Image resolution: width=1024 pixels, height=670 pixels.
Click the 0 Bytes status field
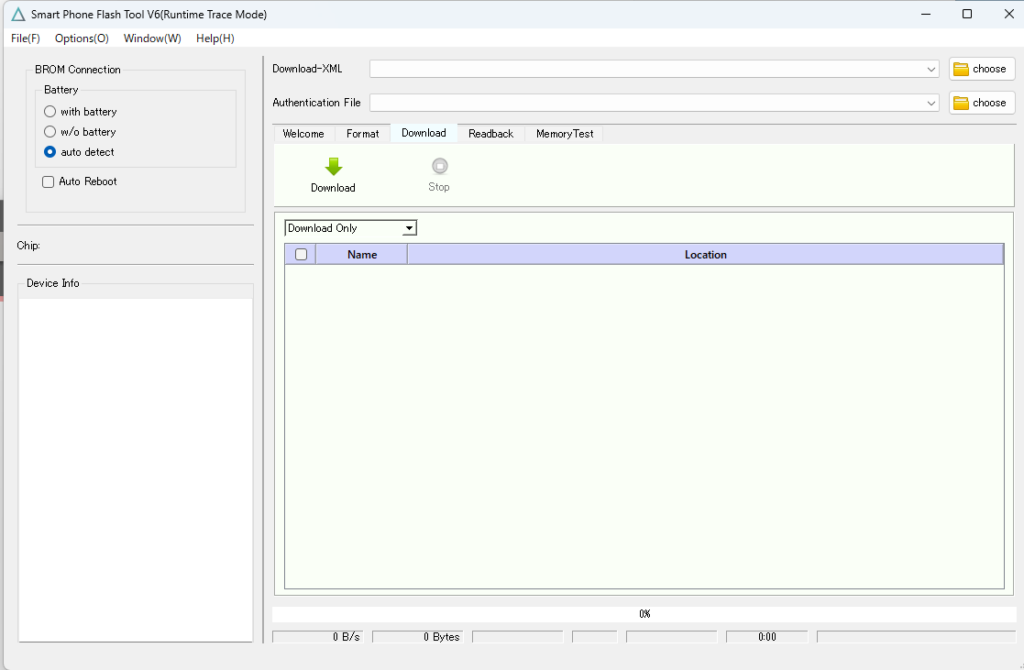pos(417,637)
